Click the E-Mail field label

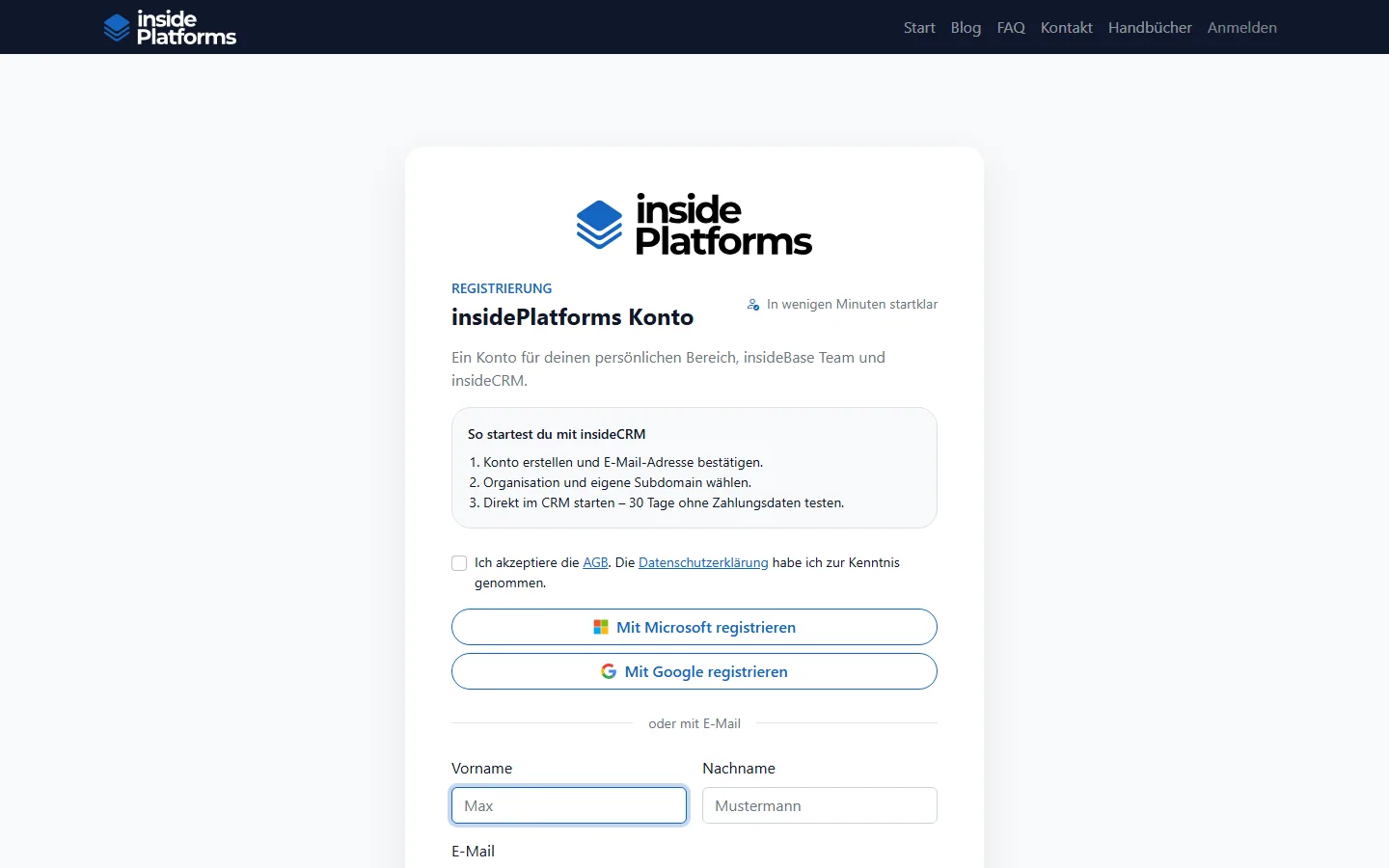tap(473, 851)
